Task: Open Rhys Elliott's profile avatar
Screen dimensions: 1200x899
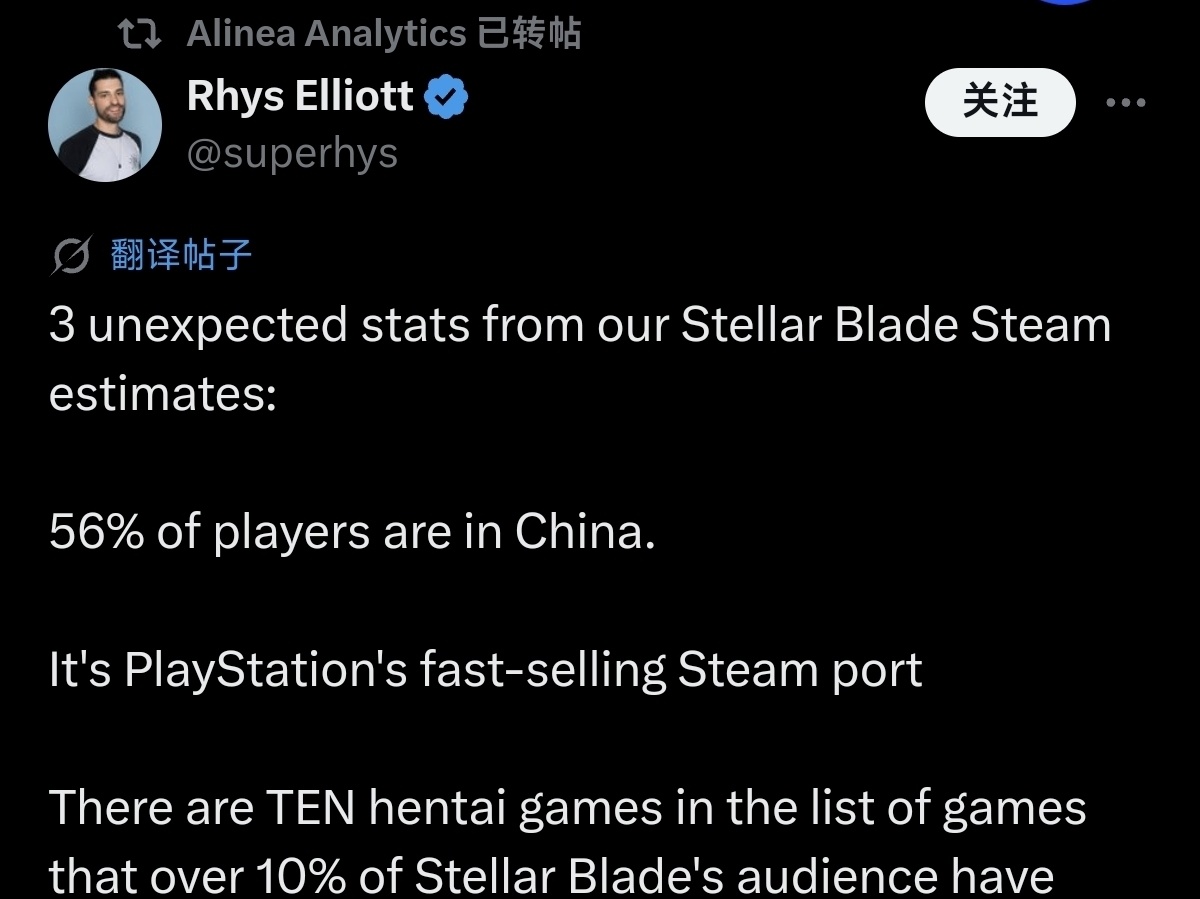Action: point(105,125)
